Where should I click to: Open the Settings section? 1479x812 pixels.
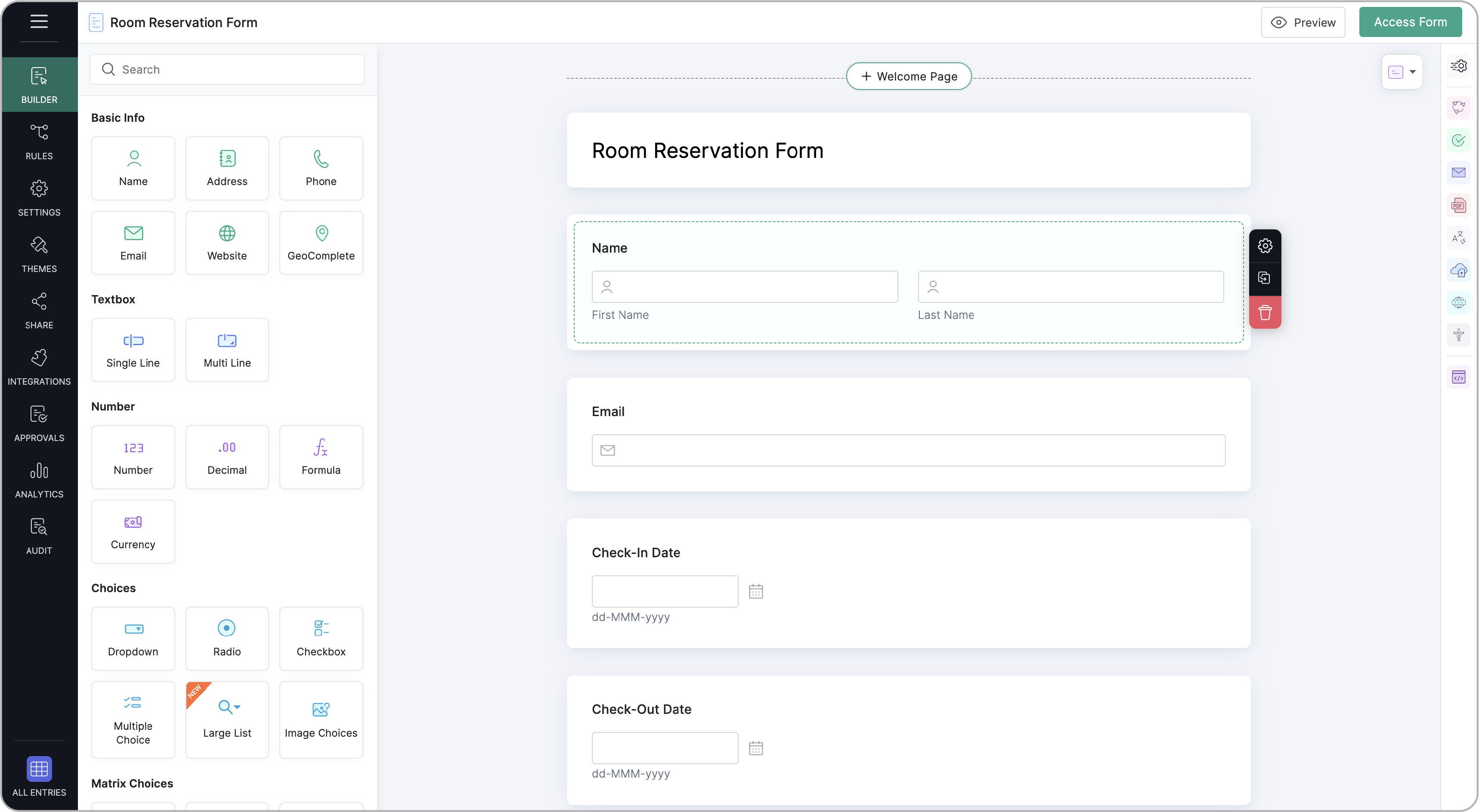click(x=39, y=198)
